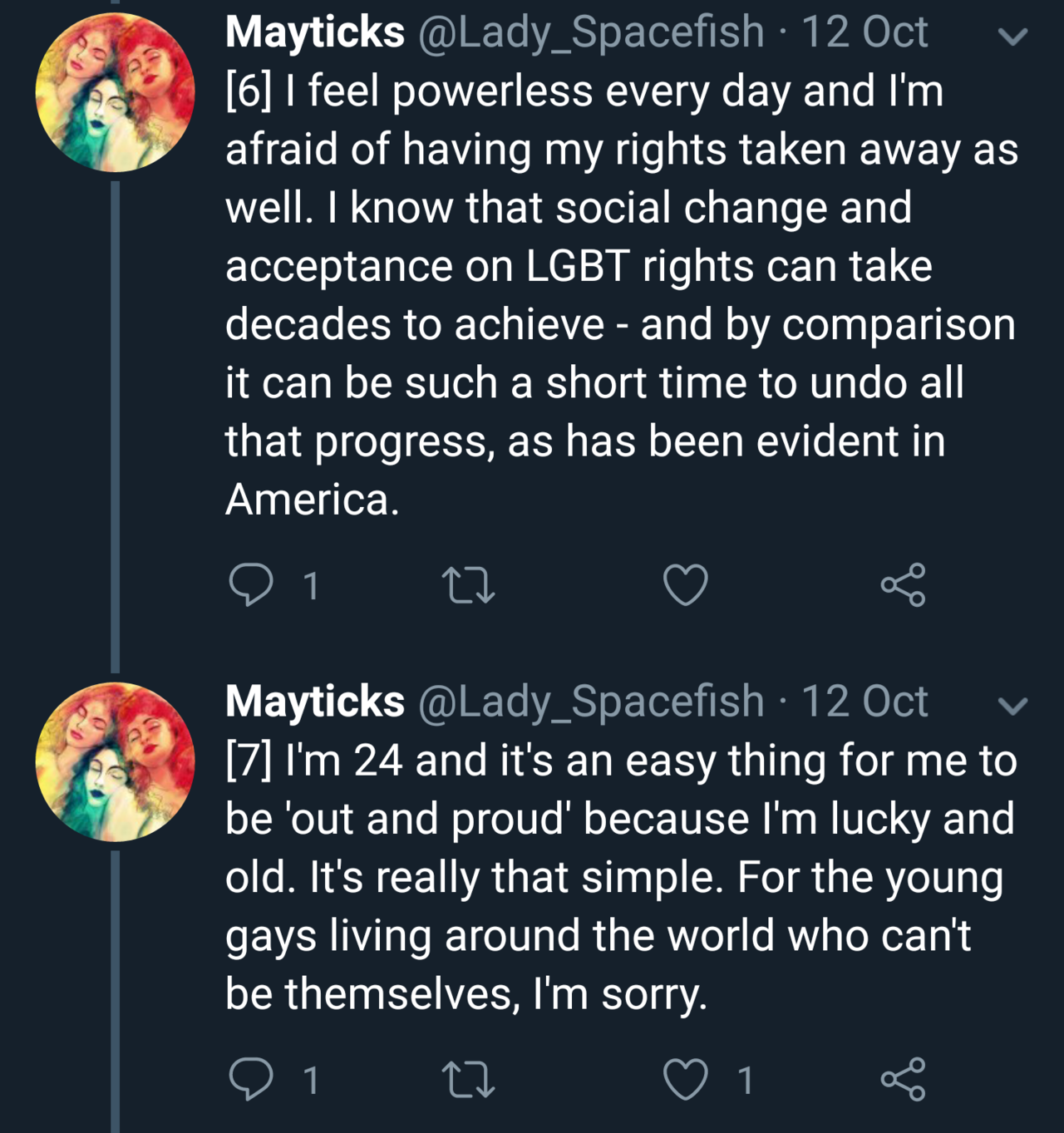The width and height of the screenshot is (1064, 1133).
Task: Open Mayticks profile picture on tweet [6]
Action: point(115,92)
